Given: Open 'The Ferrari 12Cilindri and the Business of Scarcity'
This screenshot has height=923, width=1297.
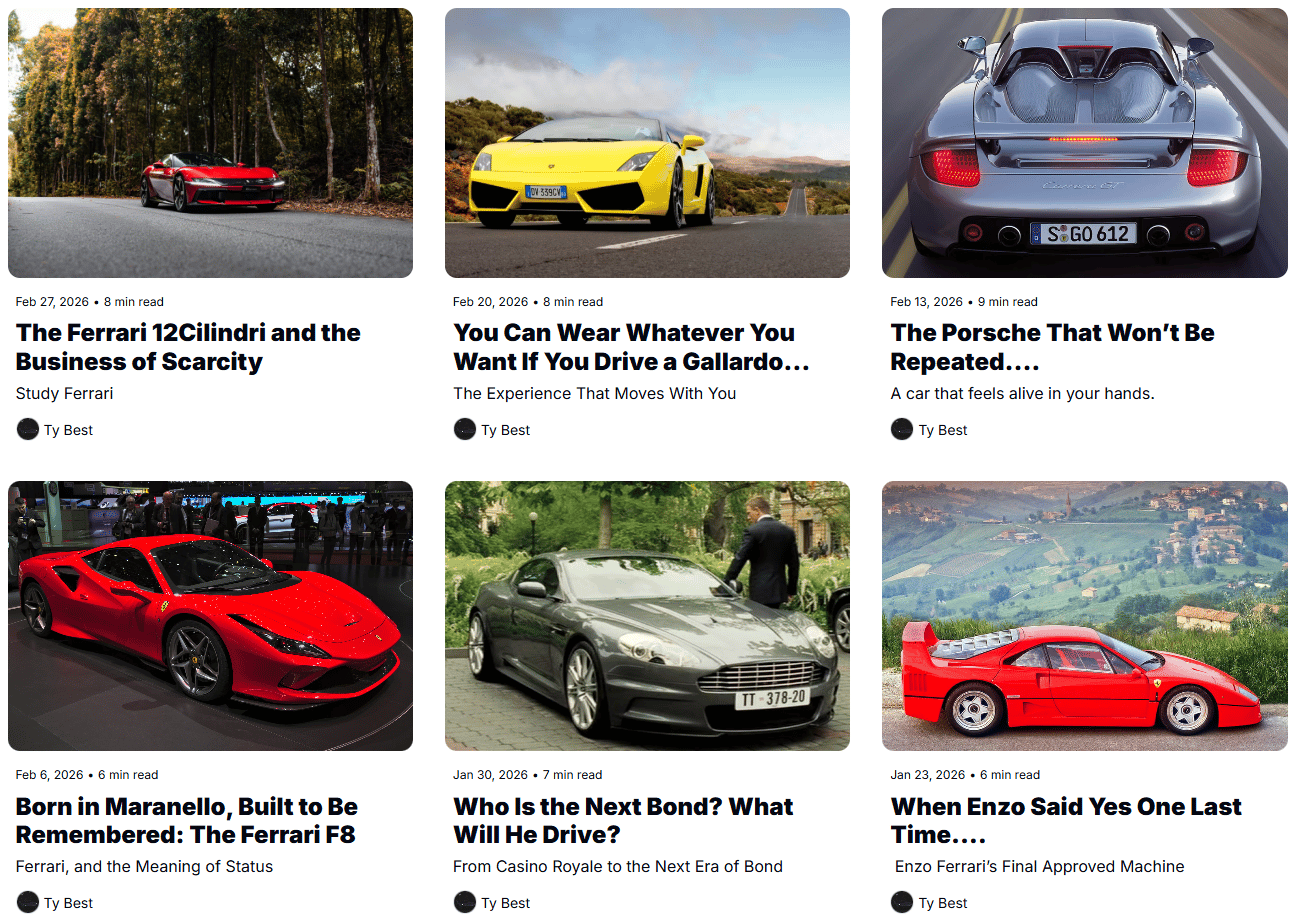Looking at the screenshot, I should (x=188, y=347).
